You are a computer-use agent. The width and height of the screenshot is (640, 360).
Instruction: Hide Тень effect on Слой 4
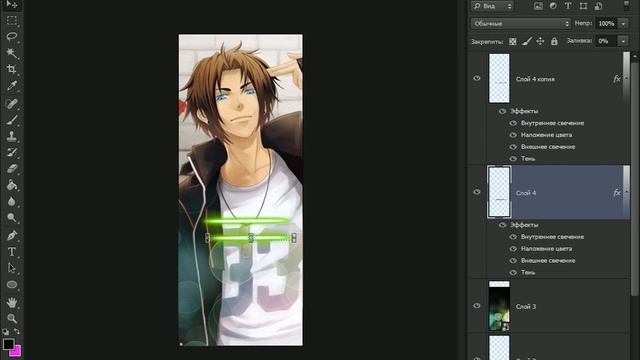coord(513,272)
